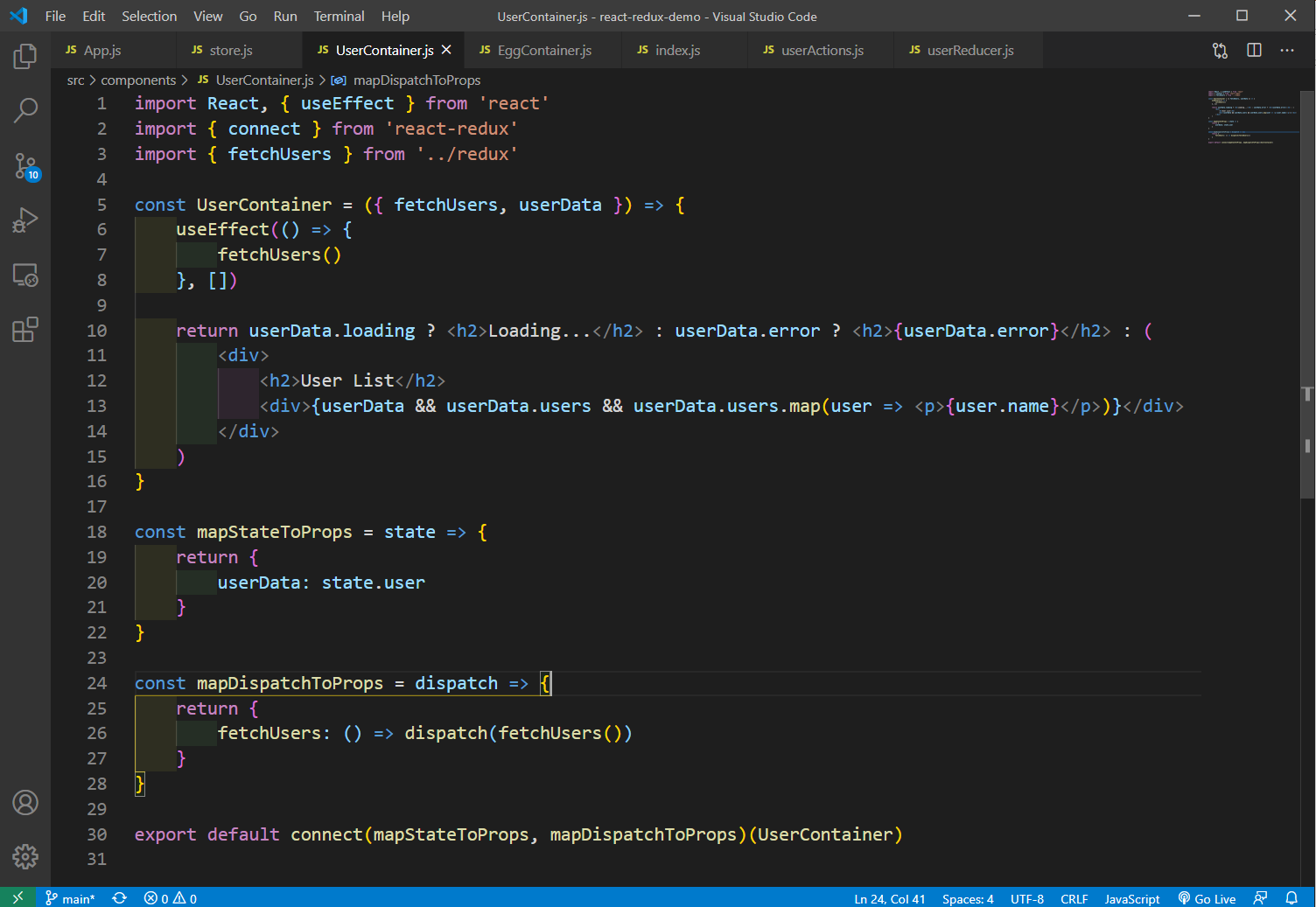Click the src breadcrumb
This screenshot has height=907, width=1316.
[x=75, y=80]
